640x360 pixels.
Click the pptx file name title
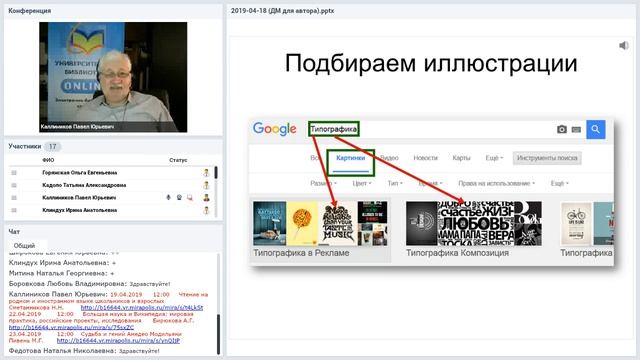coord(282,11)
